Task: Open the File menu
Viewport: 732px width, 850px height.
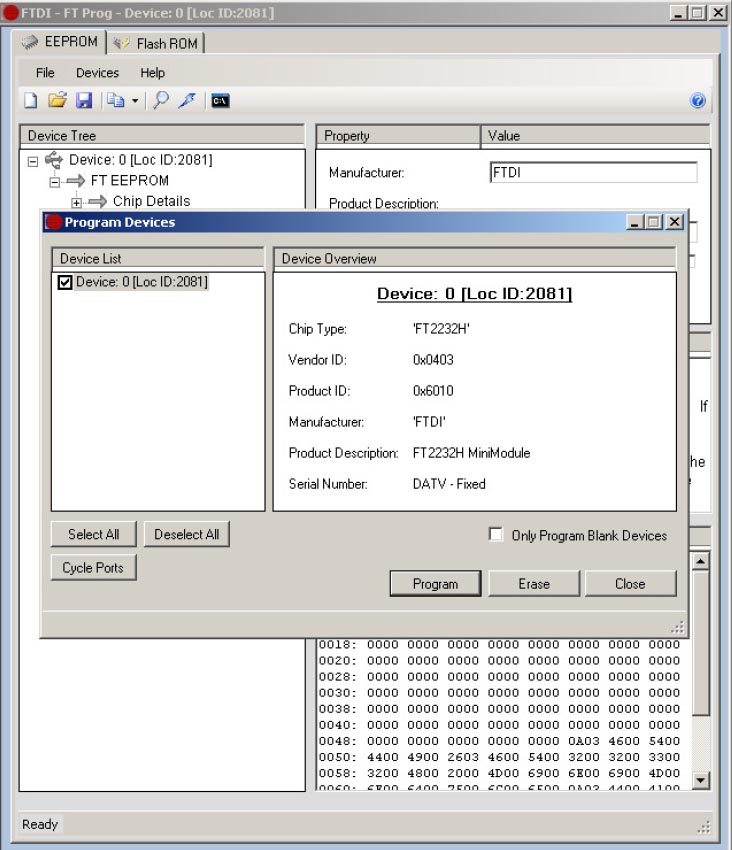Action: coord(45,73)
